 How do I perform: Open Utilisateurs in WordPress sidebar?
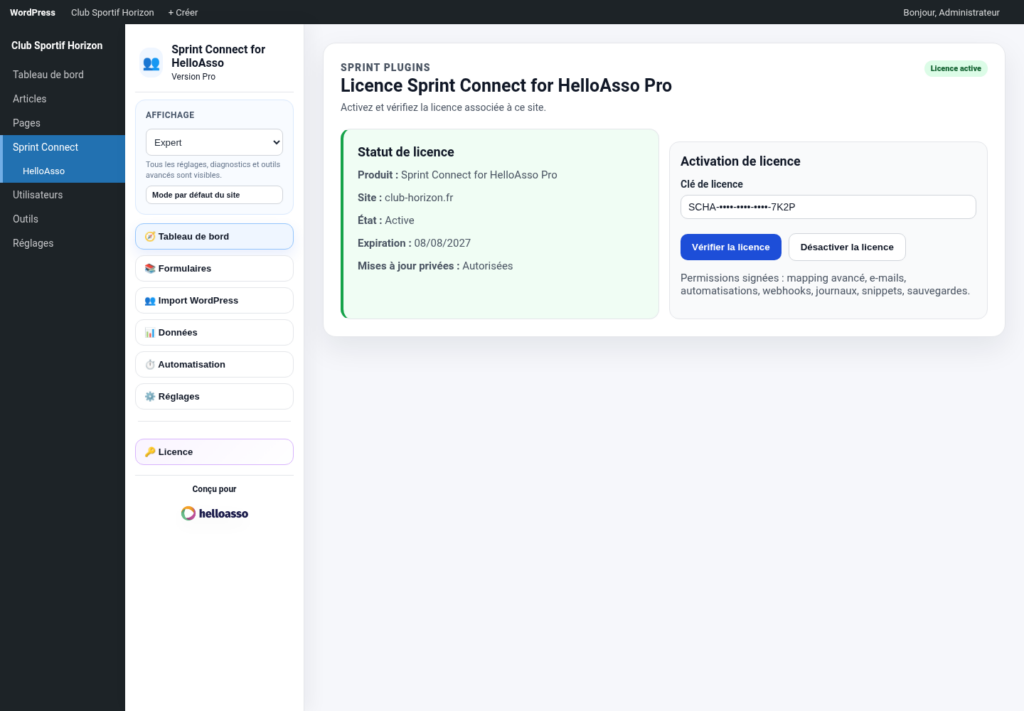[x=62, y=195]
